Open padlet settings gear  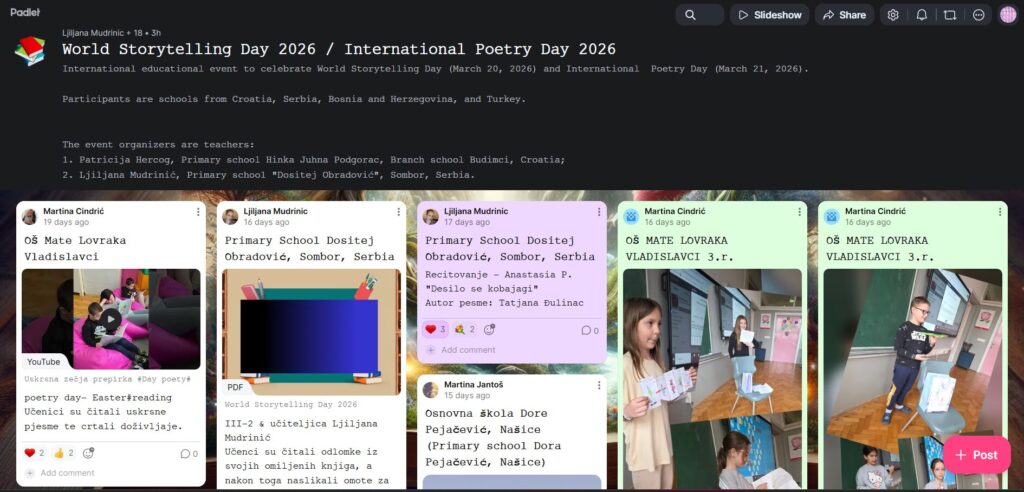tap(893, 15)
